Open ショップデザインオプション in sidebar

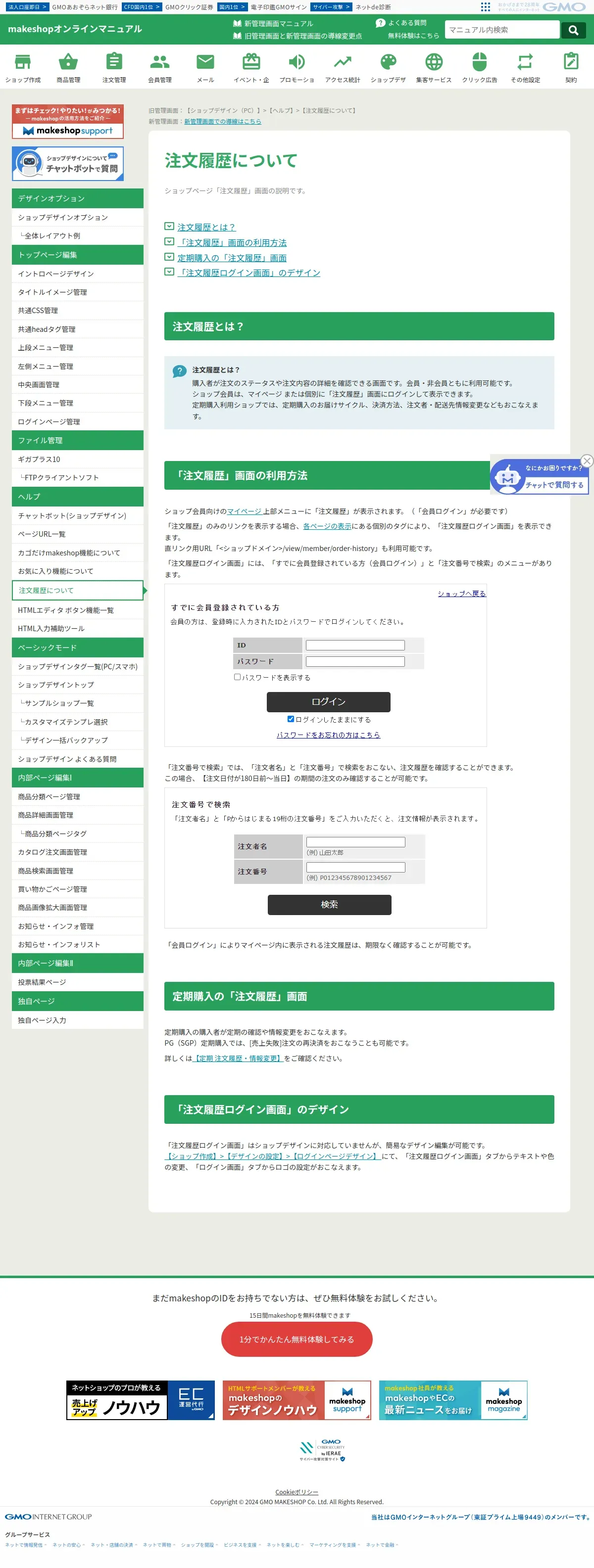[77, 217]
